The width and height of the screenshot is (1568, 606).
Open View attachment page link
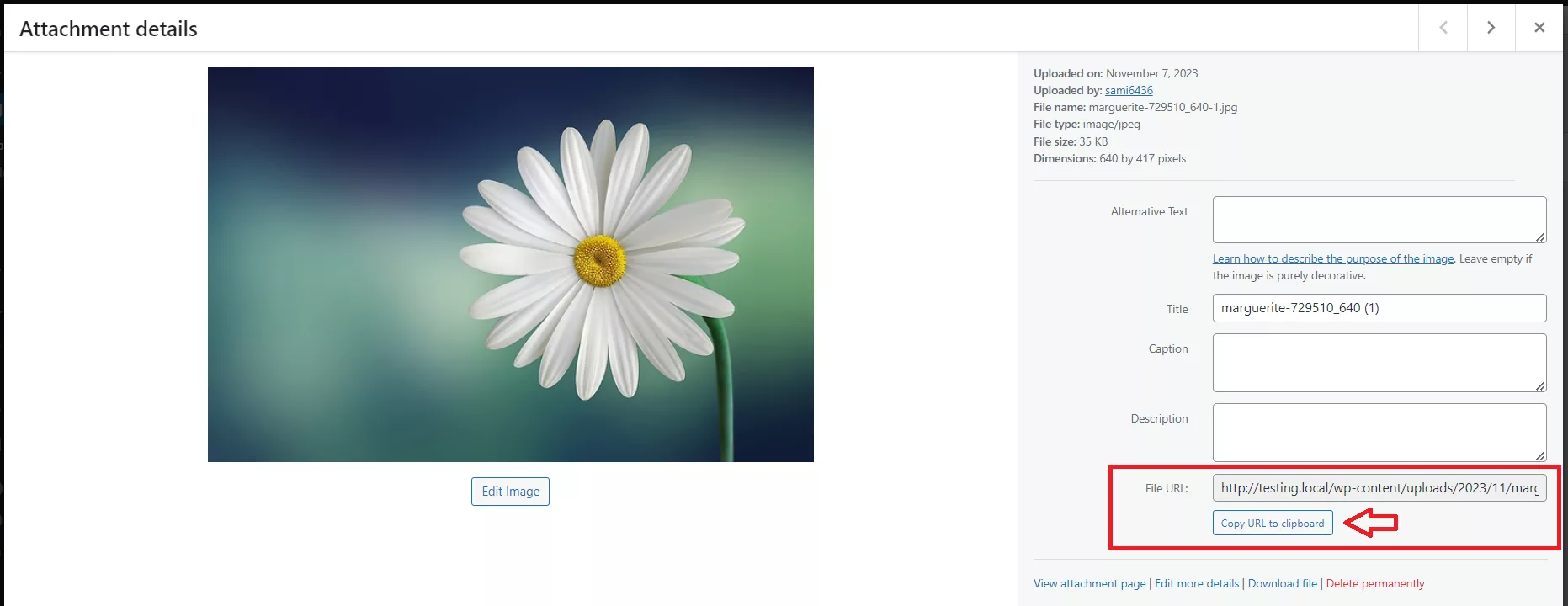click(x=1090, y=583)
